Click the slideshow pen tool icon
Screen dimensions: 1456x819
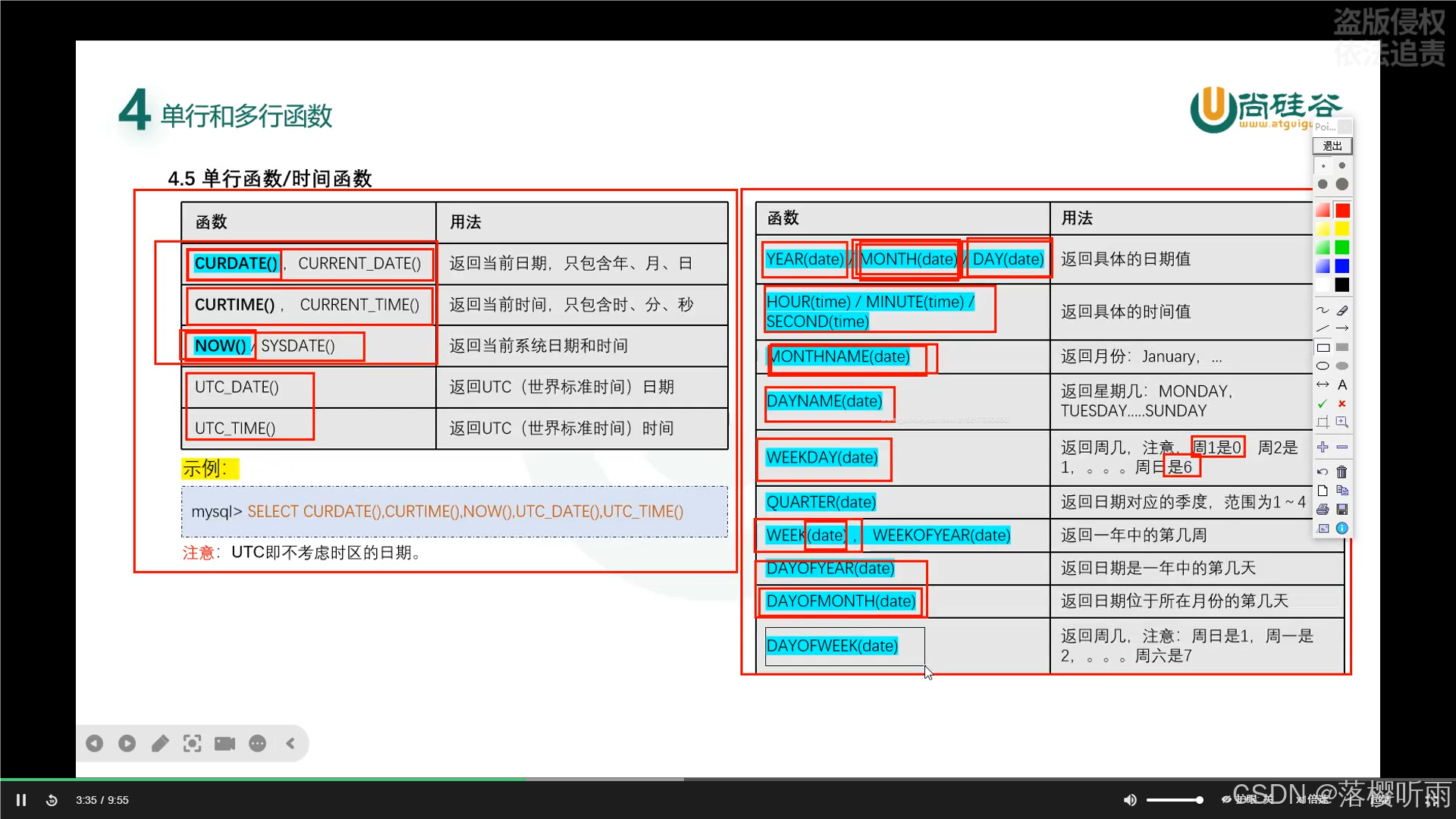click(x=159, y=743)
